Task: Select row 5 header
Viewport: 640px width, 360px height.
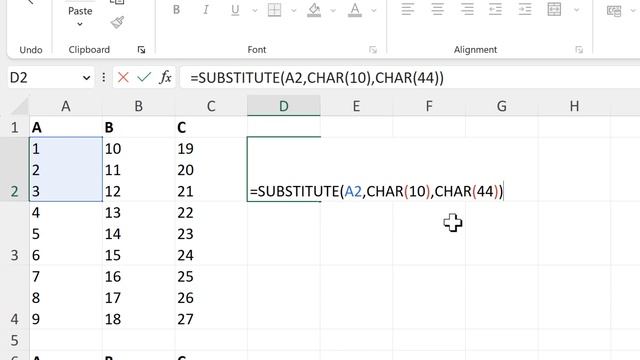Action: tap(15, 340)
